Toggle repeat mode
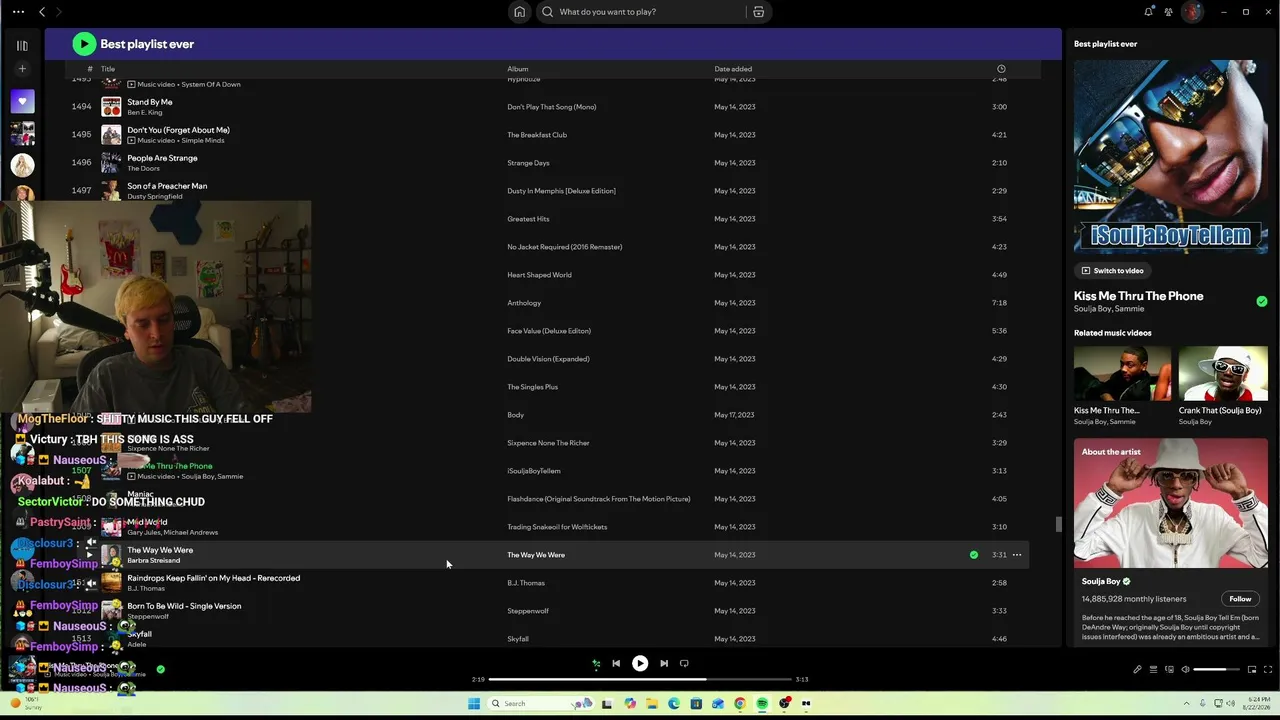1280x720 pixels. click(684, 663)
